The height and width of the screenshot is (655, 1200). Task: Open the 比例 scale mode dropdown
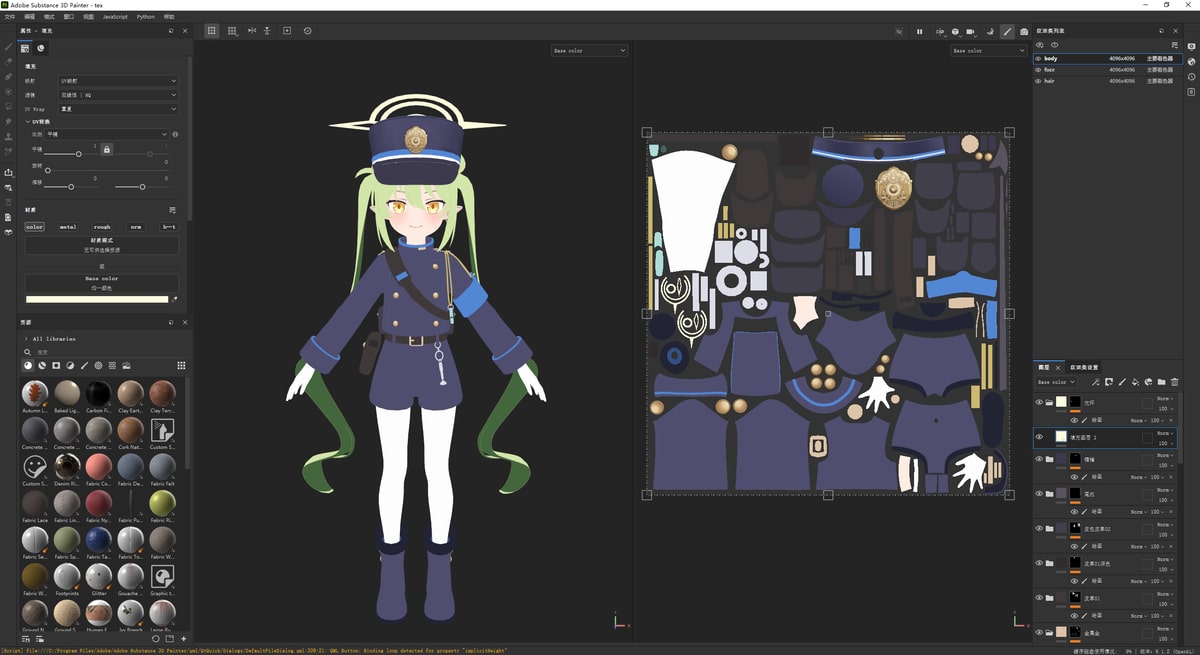coord(107,134)
